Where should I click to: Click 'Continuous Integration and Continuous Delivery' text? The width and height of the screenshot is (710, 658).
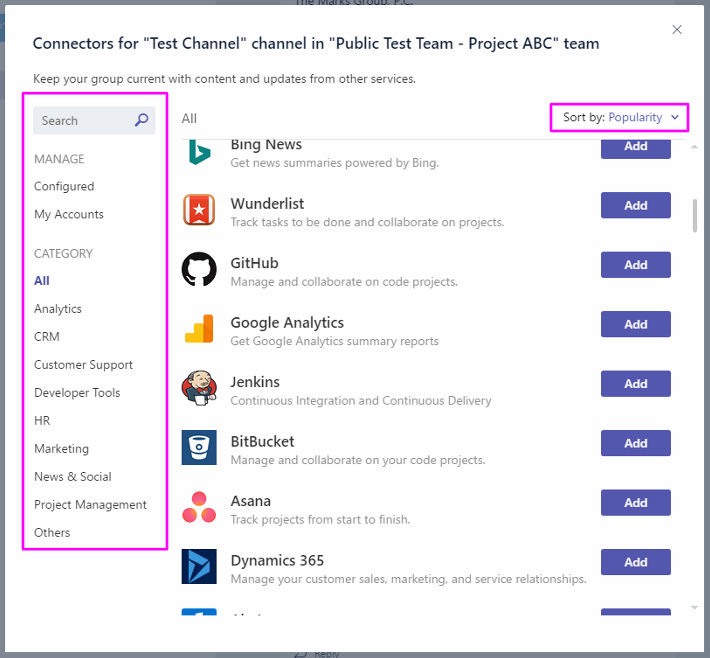(361, 401)
